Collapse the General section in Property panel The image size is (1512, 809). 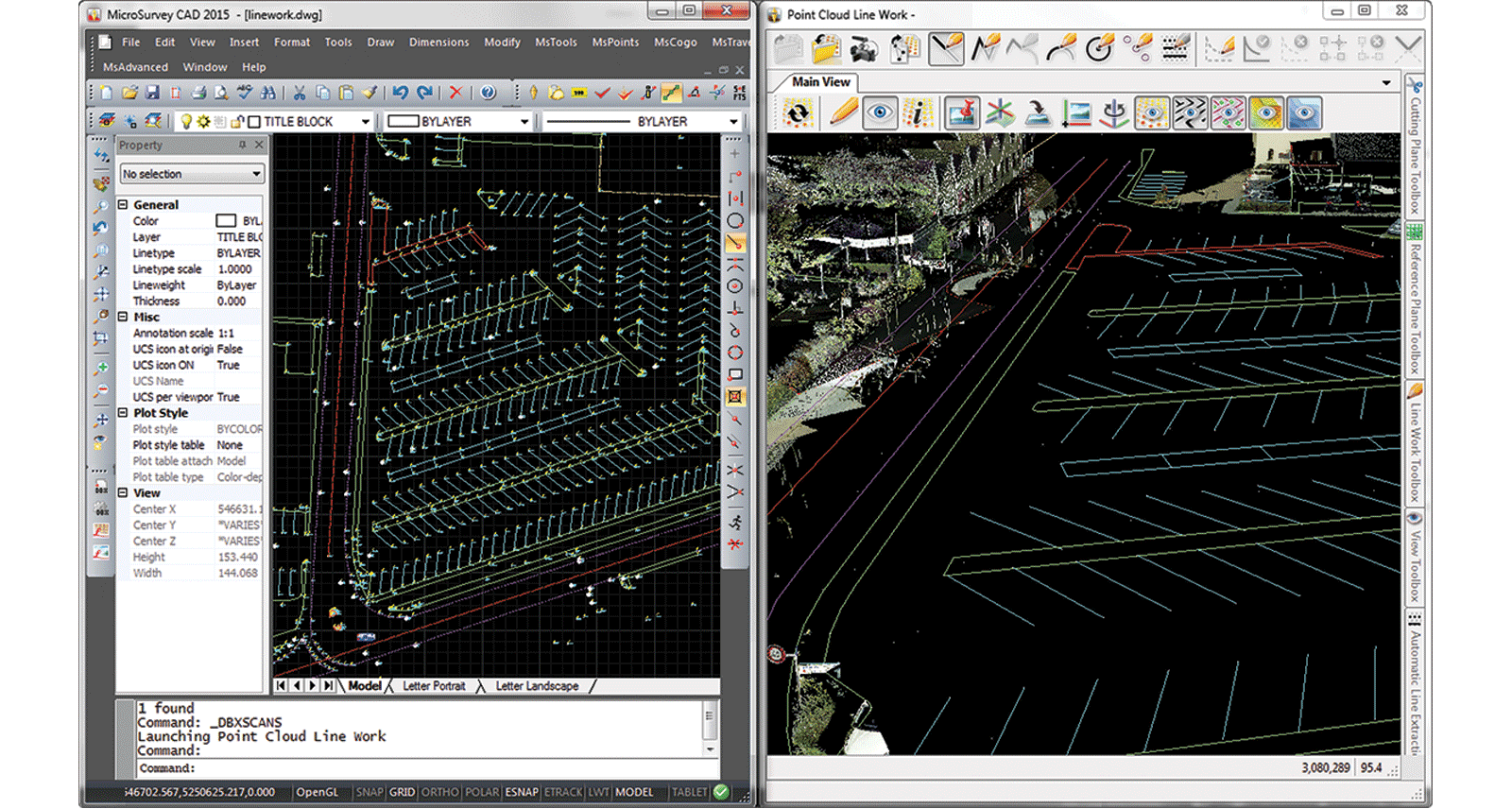(x=123, y=204)
